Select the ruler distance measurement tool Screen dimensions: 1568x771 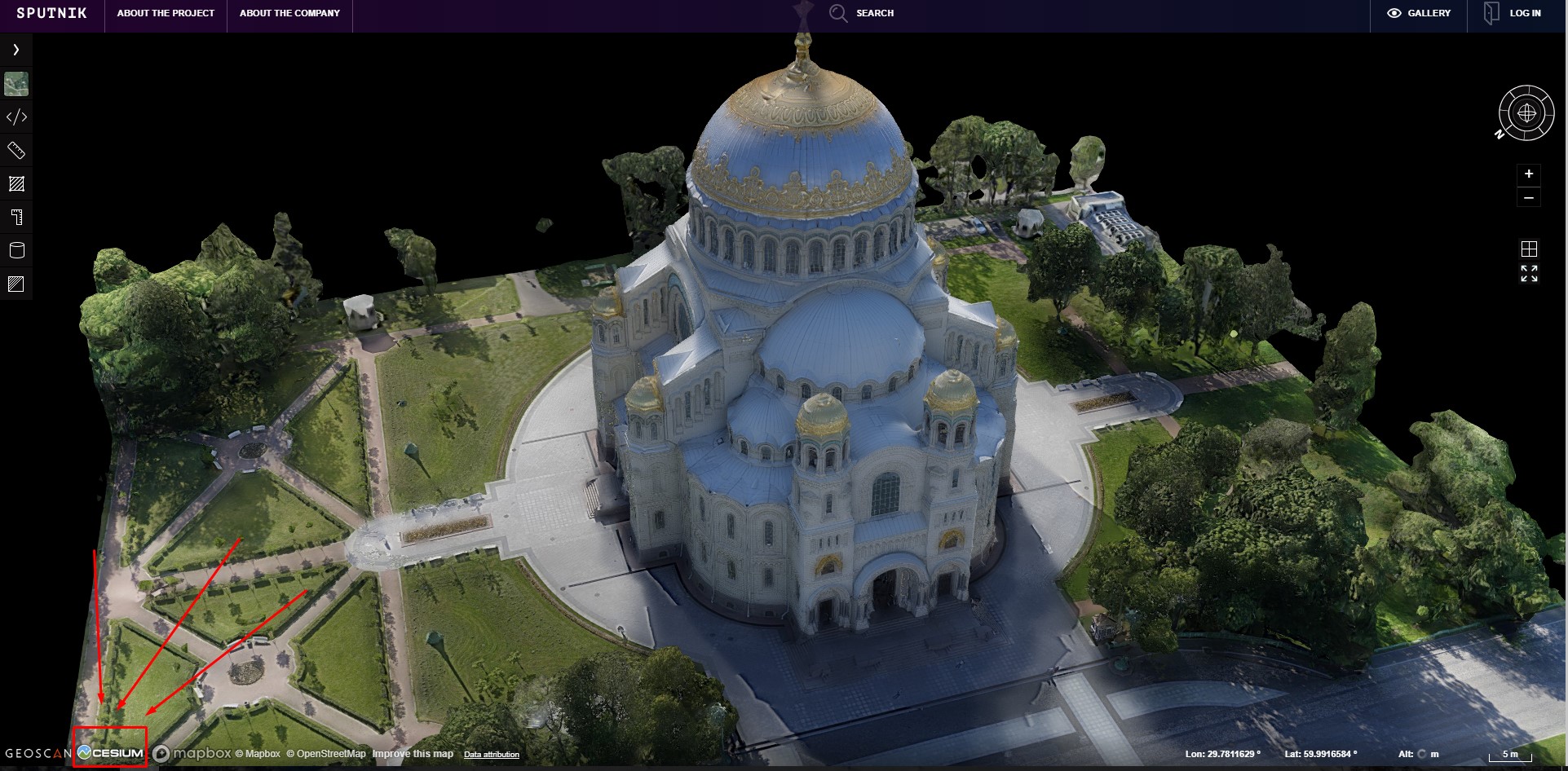[16, 151]
